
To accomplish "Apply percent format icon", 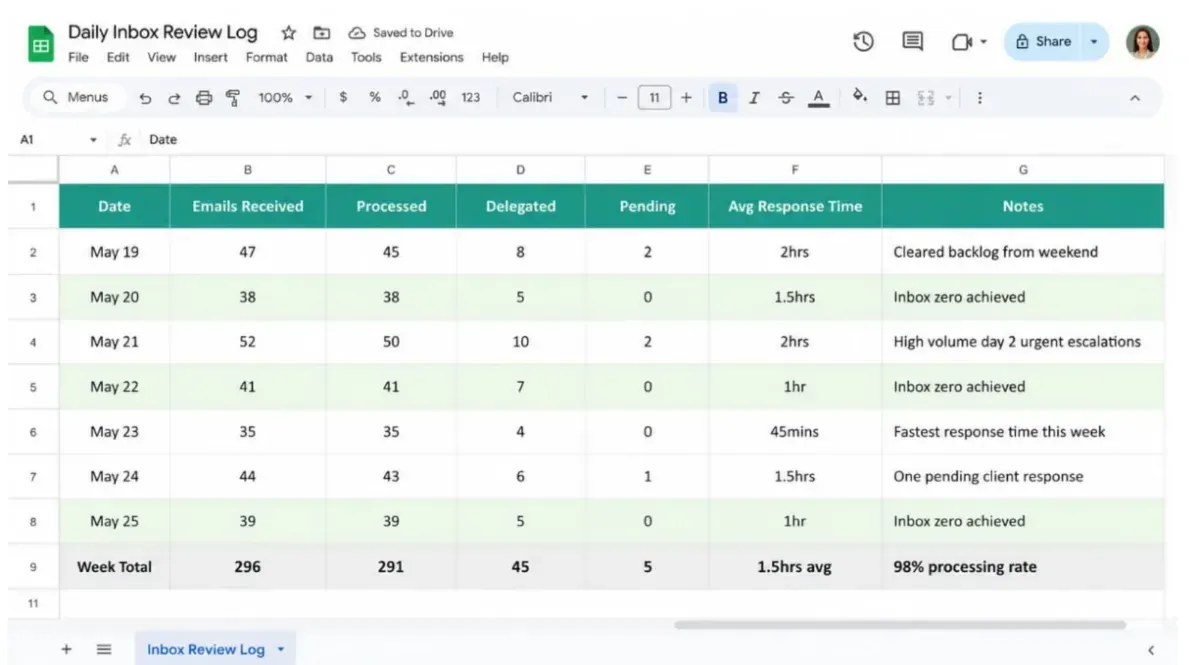I will pyautogui.click(x=375, y=98).
